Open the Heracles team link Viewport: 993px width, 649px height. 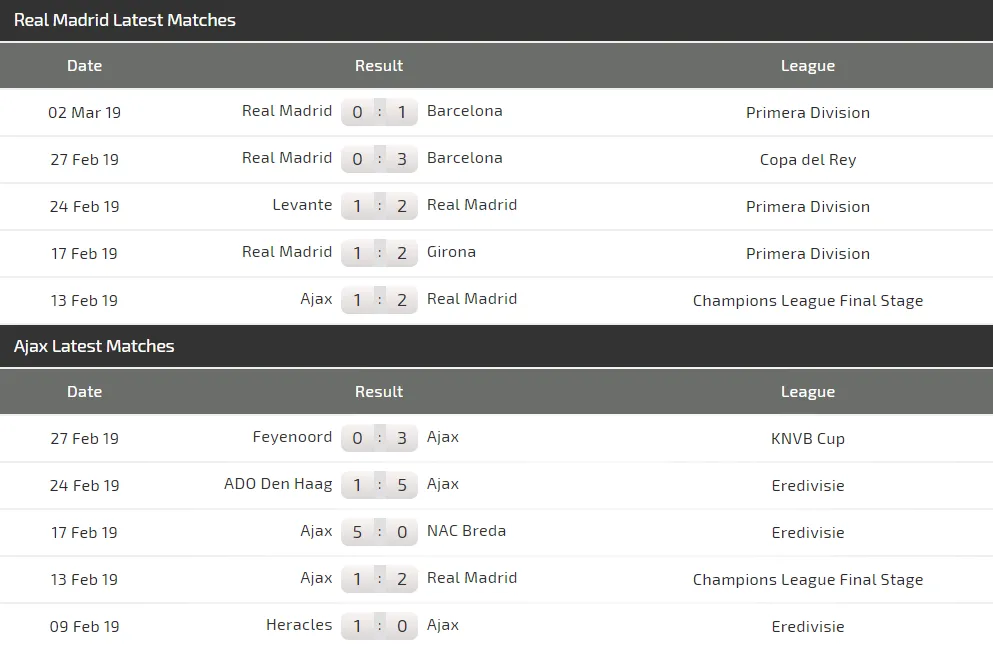coord(299,625)
